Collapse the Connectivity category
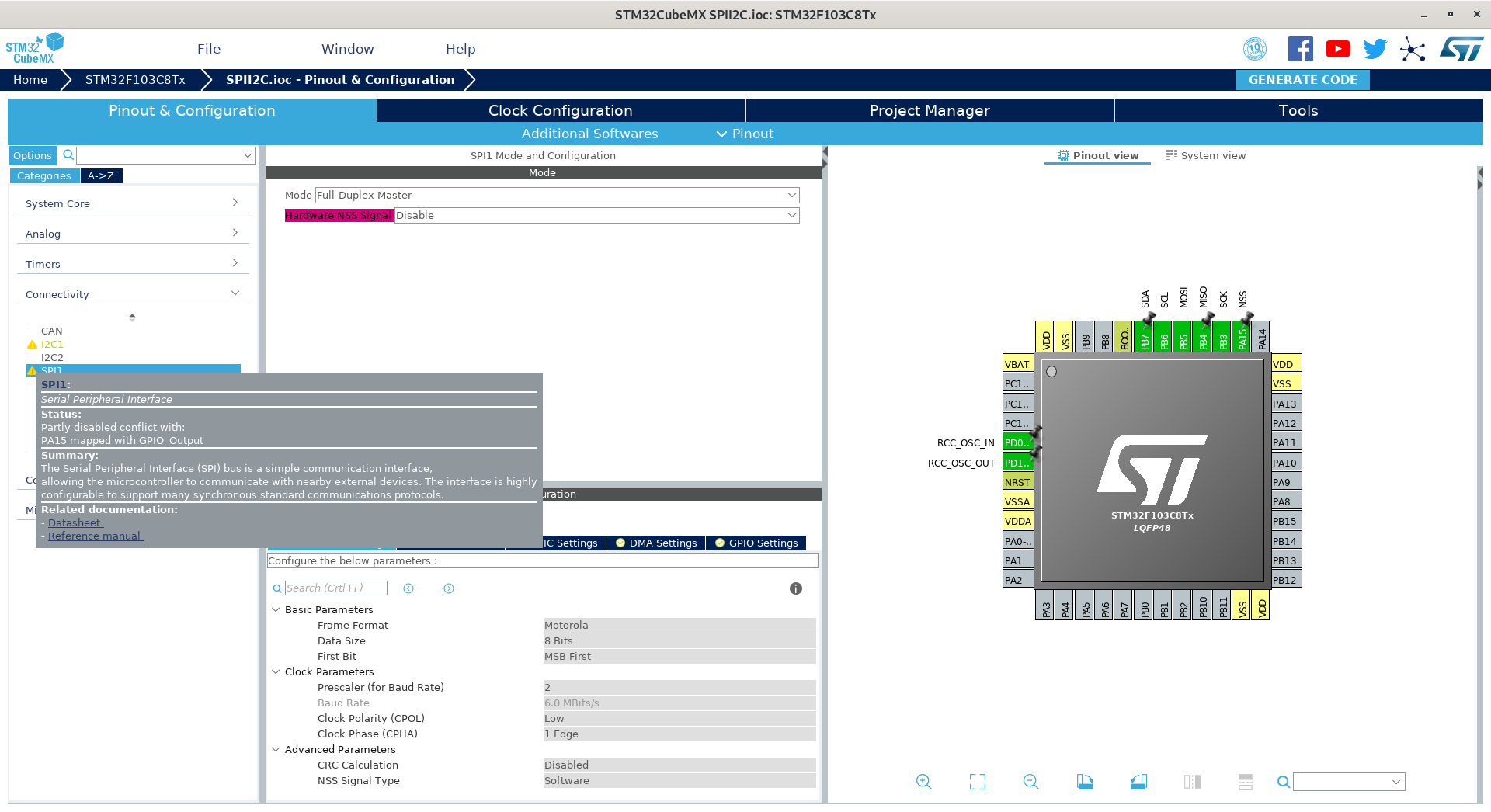 pyautogui.click(x=132, y=294)
